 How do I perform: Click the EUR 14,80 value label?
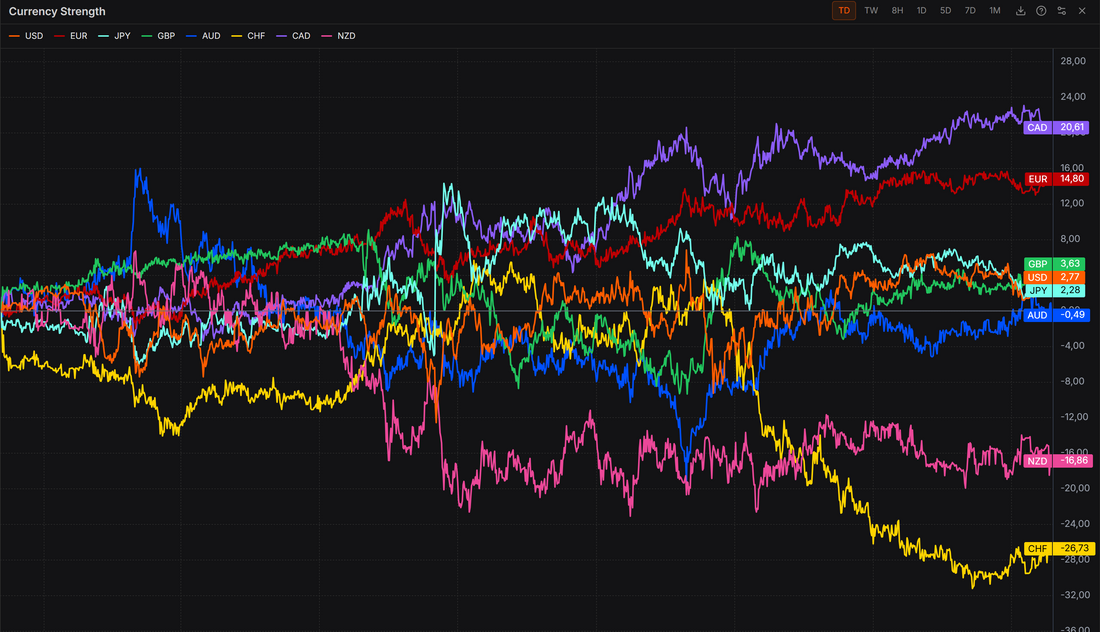1057,179
